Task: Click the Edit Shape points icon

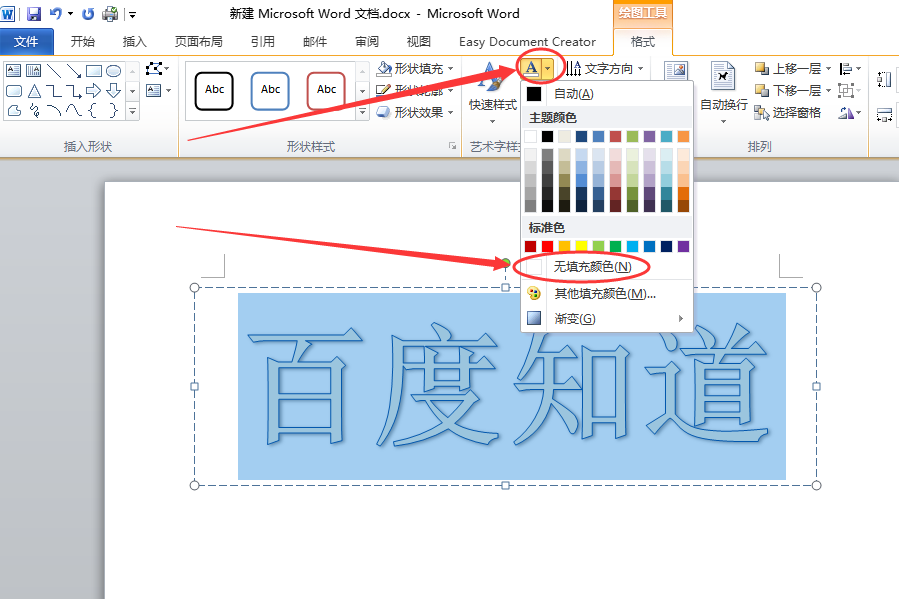Action: [154, 69]
